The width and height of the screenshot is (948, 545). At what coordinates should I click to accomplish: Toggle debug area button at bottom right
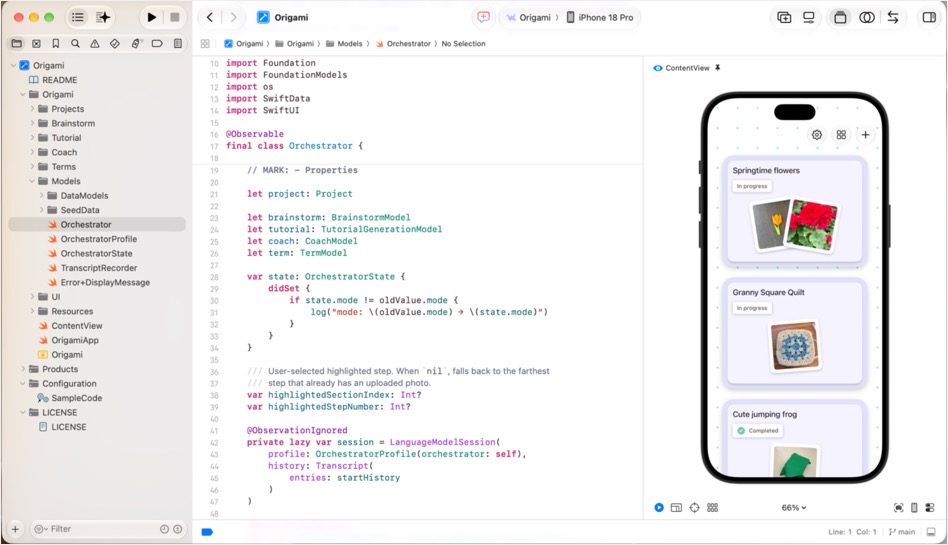coord(932,532)
